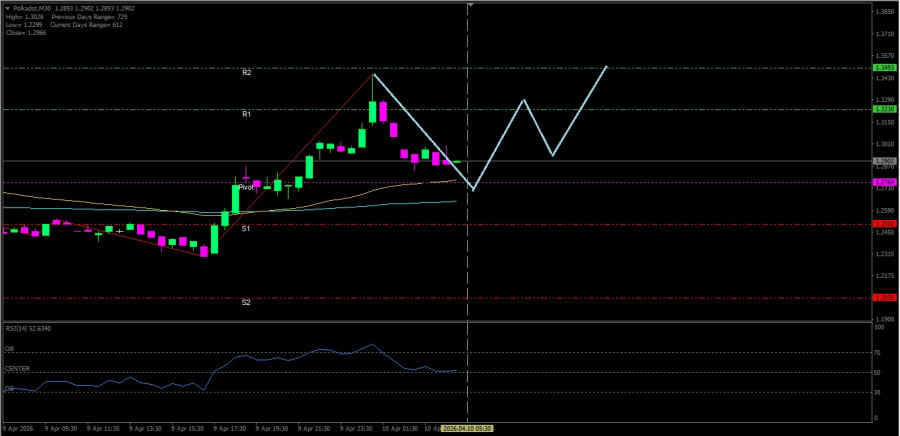Click the red S1 price tag on axis
This screenshot has width=900, height=436.
pyautogui.click(x=884, y=224)
